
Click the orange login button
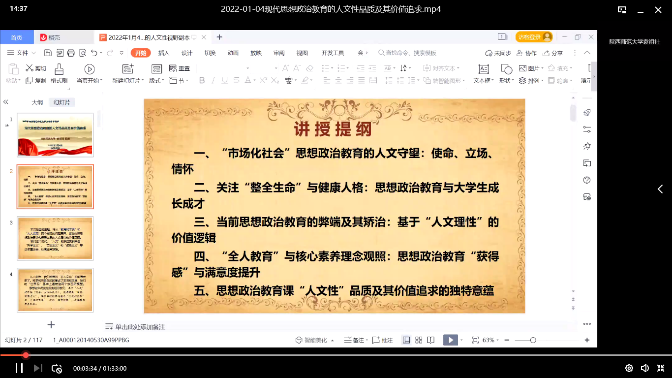534,37
